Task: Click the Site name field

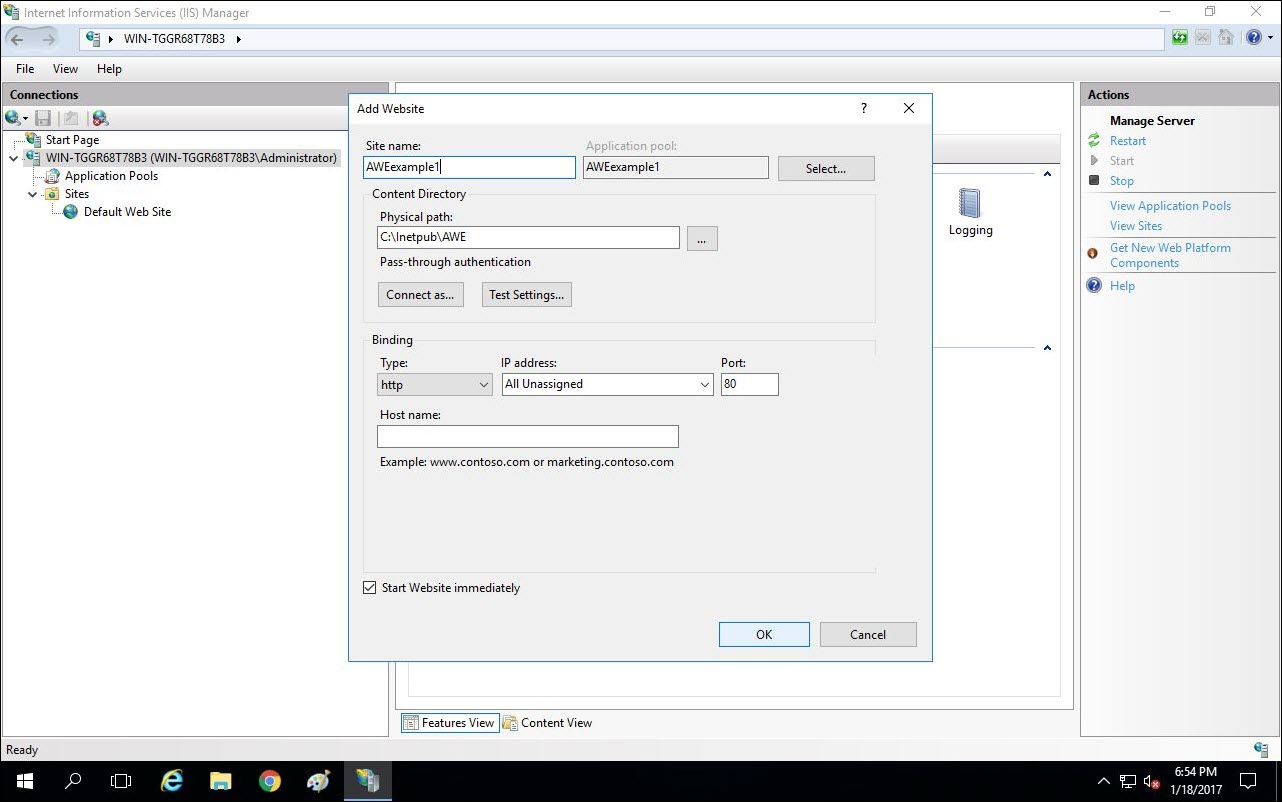Action: click(x=469, y=167)
